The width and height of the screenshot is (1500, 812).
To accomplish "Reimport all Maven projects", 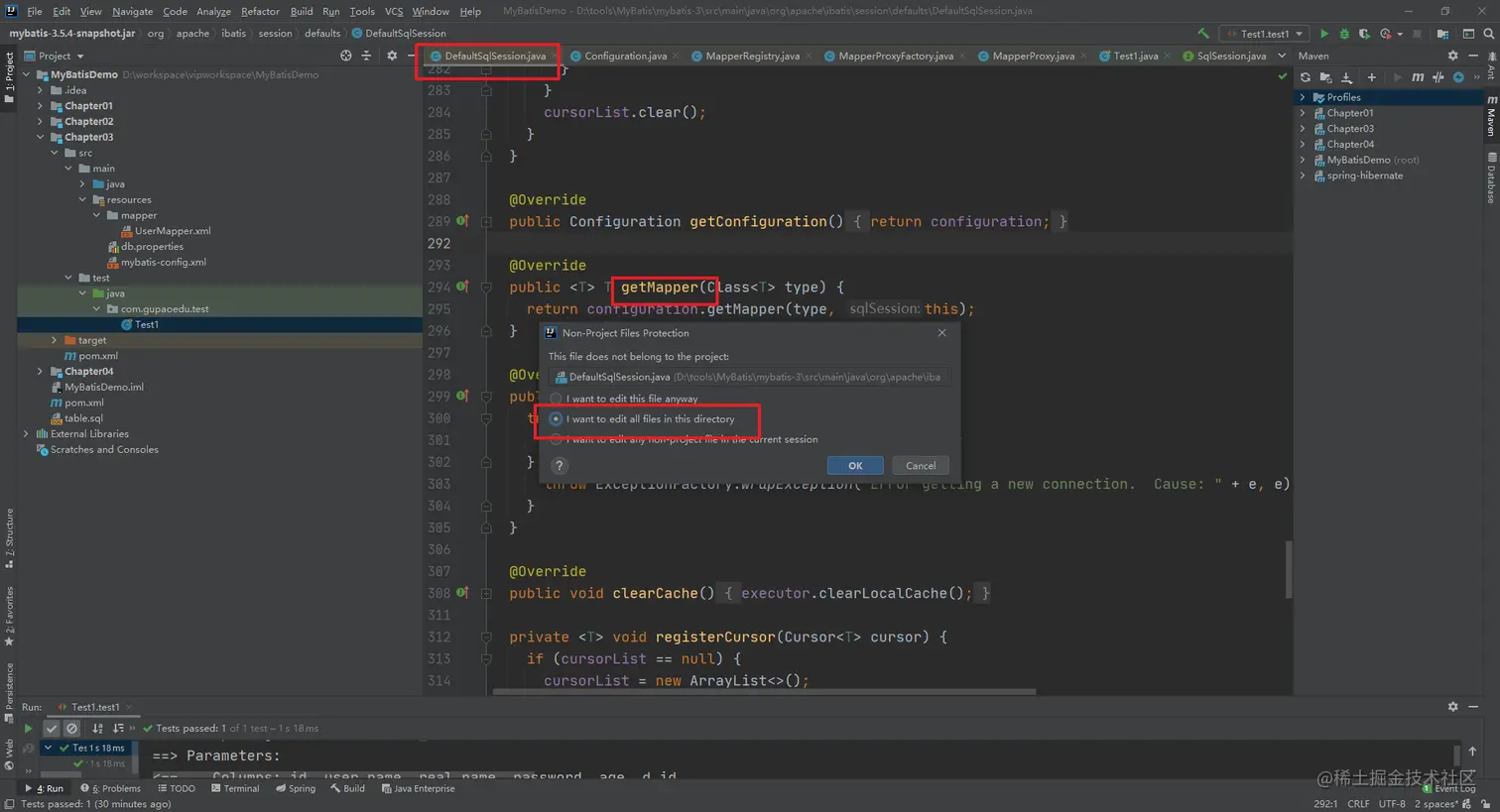I will click(1306, 77).
